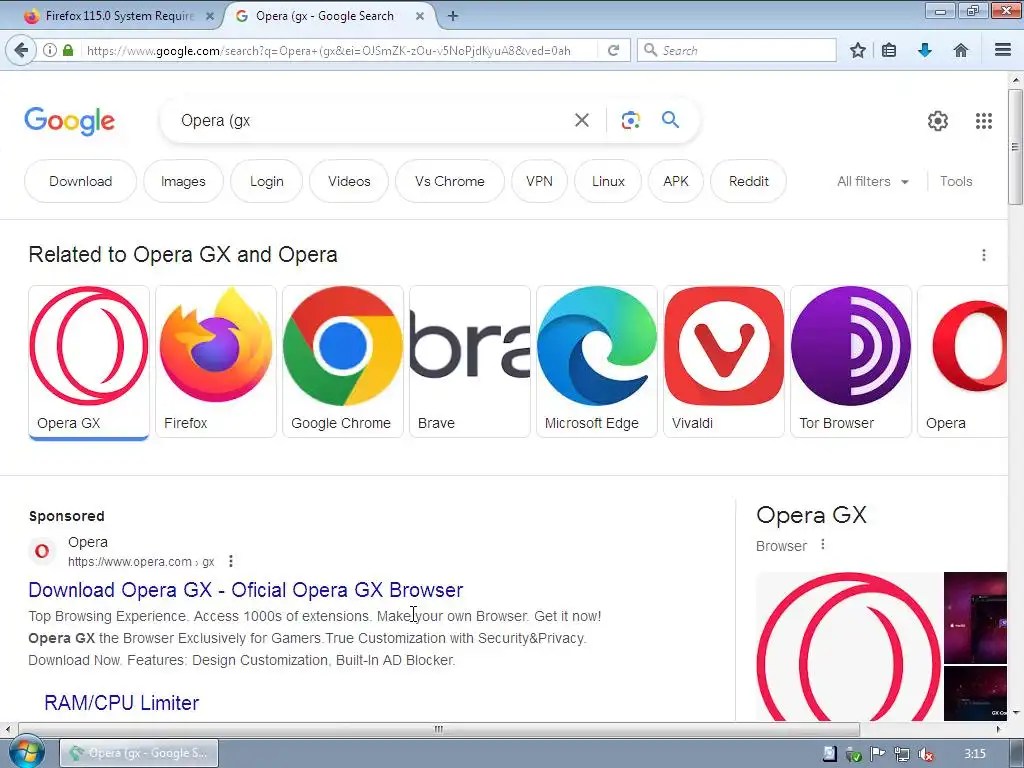Select the Brave browser card
The width and height of the screenshot is (1024, 768).
[470, 362]
